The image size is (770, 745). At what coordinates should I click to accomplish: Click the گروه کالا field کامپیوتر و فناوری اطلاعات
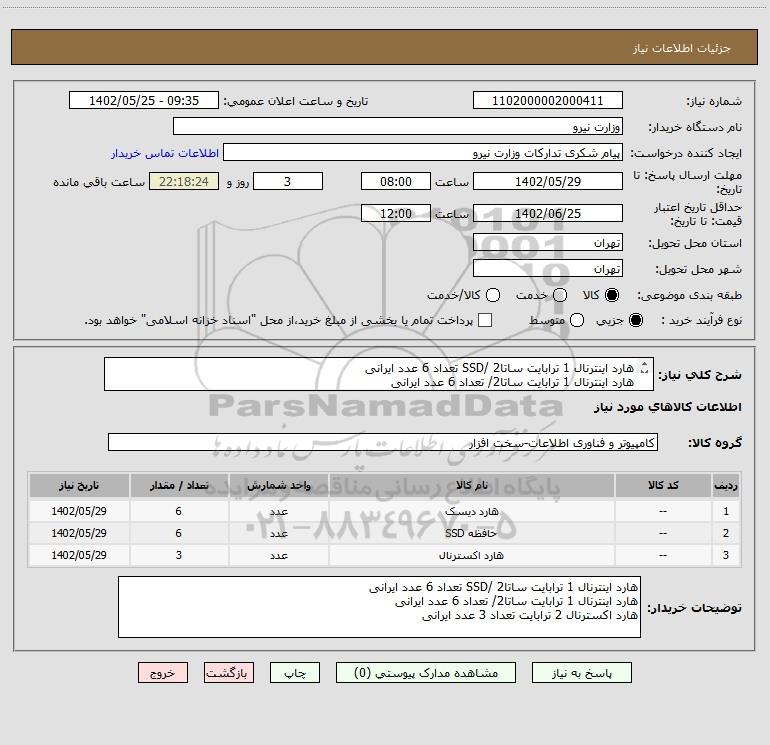pyautogui.click(x=383, y=442)
